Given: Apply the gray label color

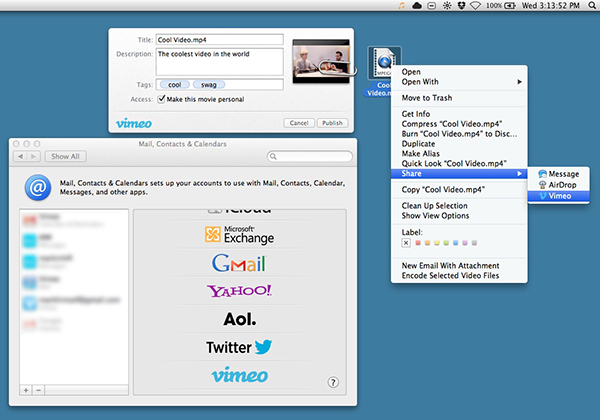Looking at the screenshot, I should [474, 243].
